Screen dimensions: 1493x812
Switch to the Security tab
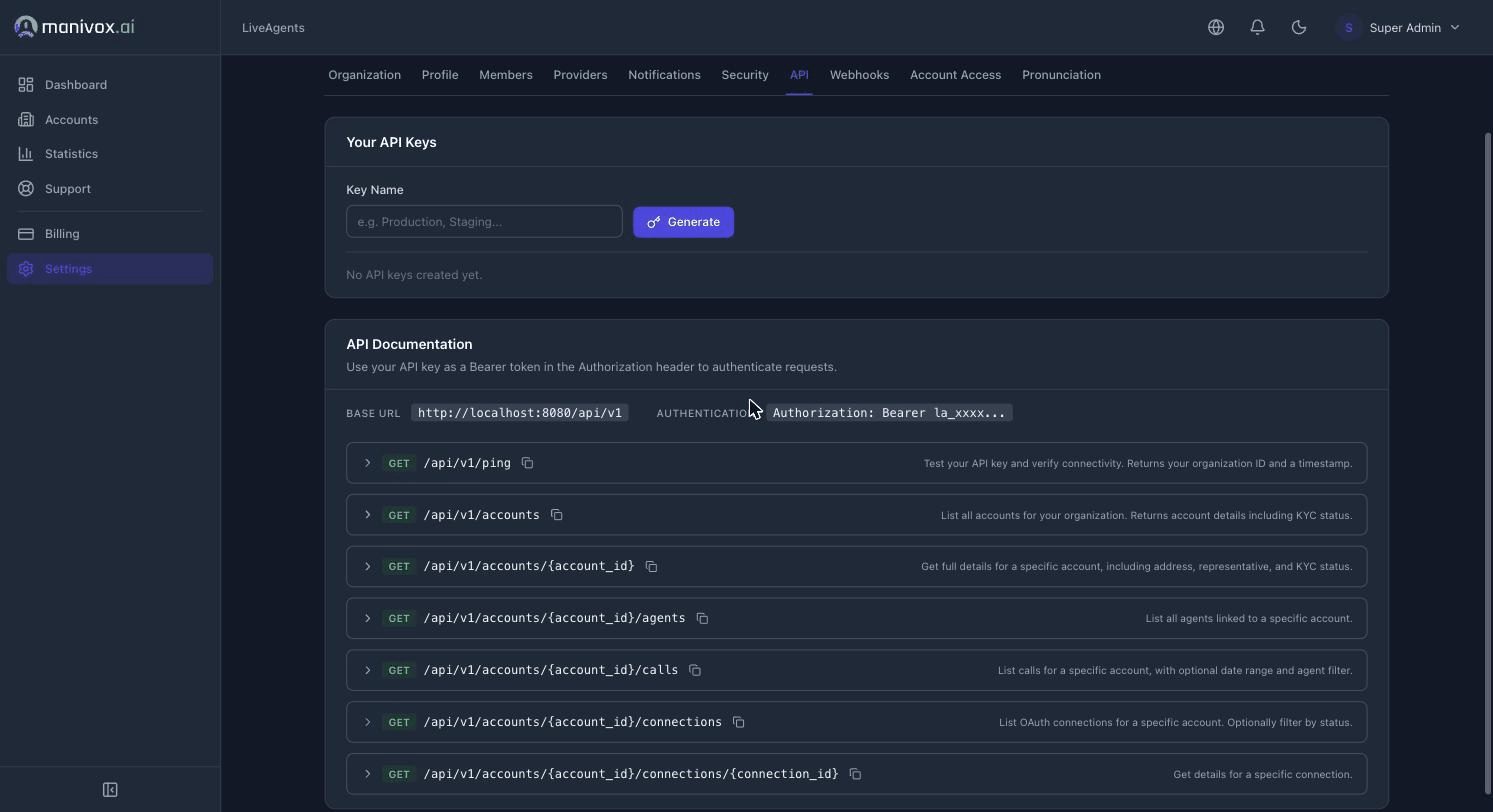(x=745, y=75)
